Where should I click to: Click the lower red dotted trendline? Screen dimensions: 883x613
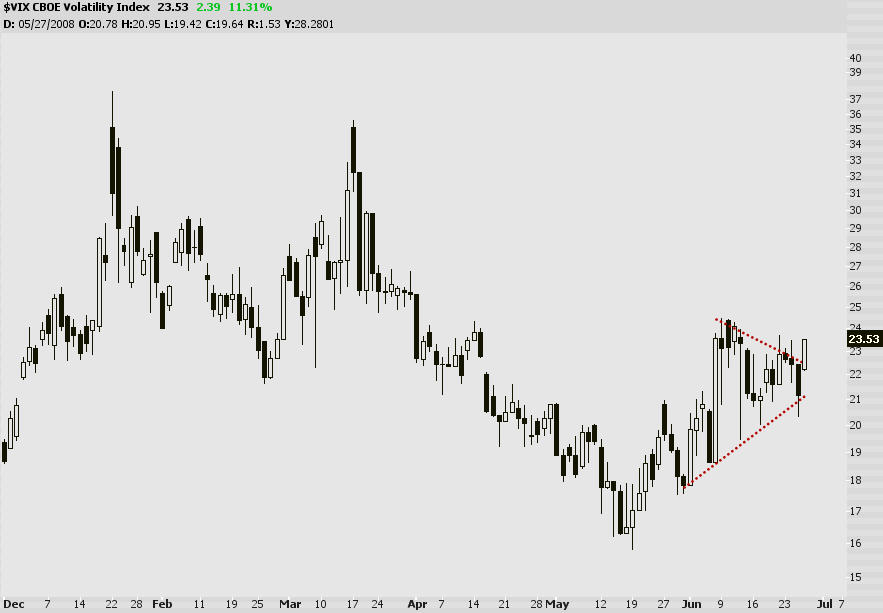coord(743,441)
